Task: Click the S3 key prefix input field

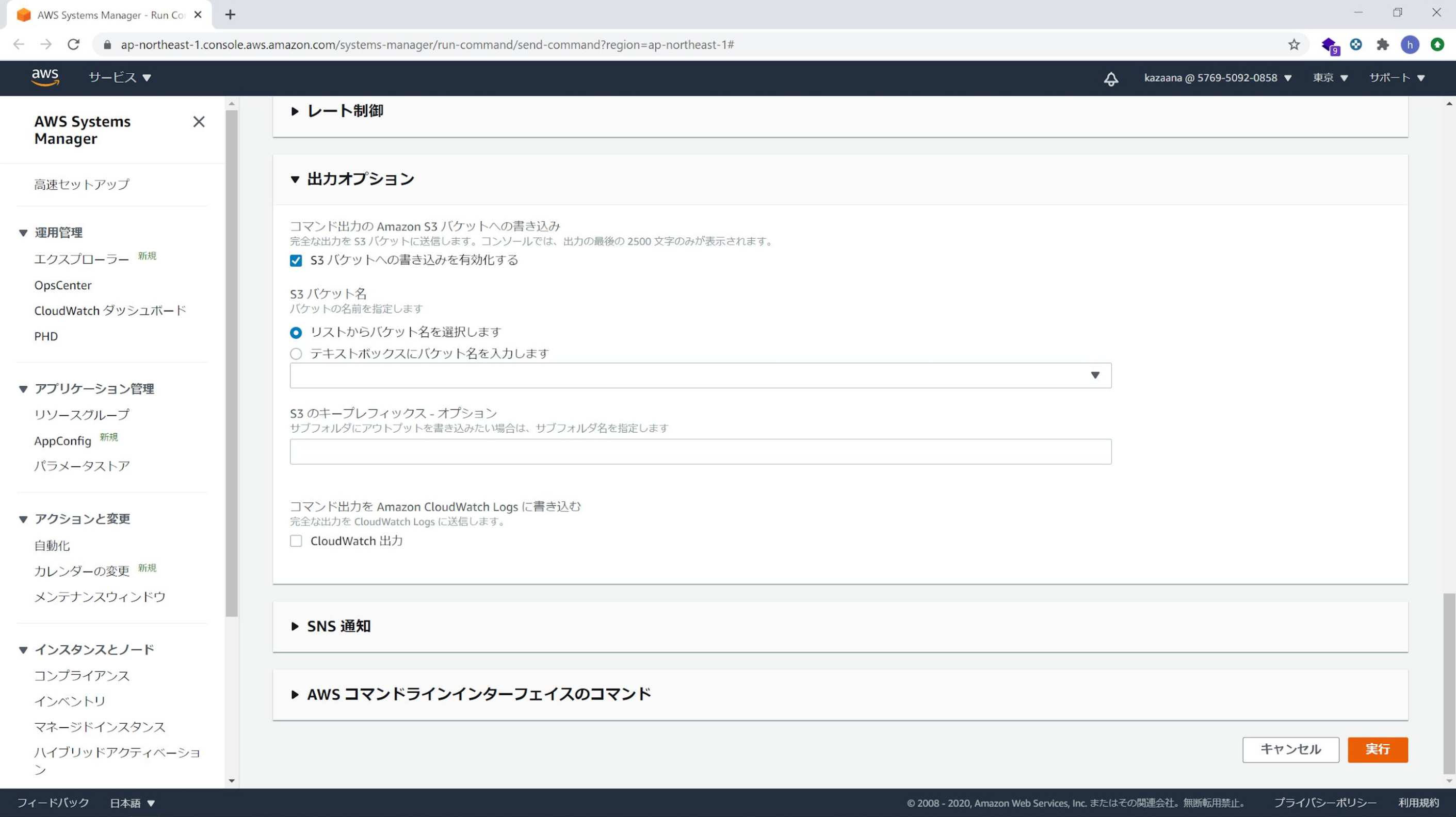Action: pos(700,452)
